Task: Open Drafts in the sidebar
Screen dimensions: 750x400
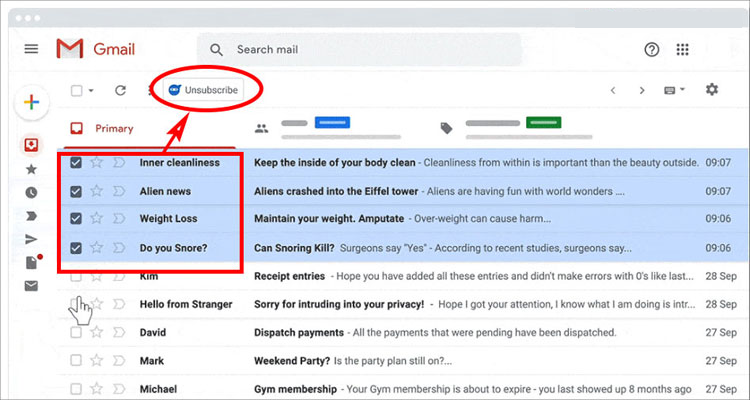Action: 32,263
